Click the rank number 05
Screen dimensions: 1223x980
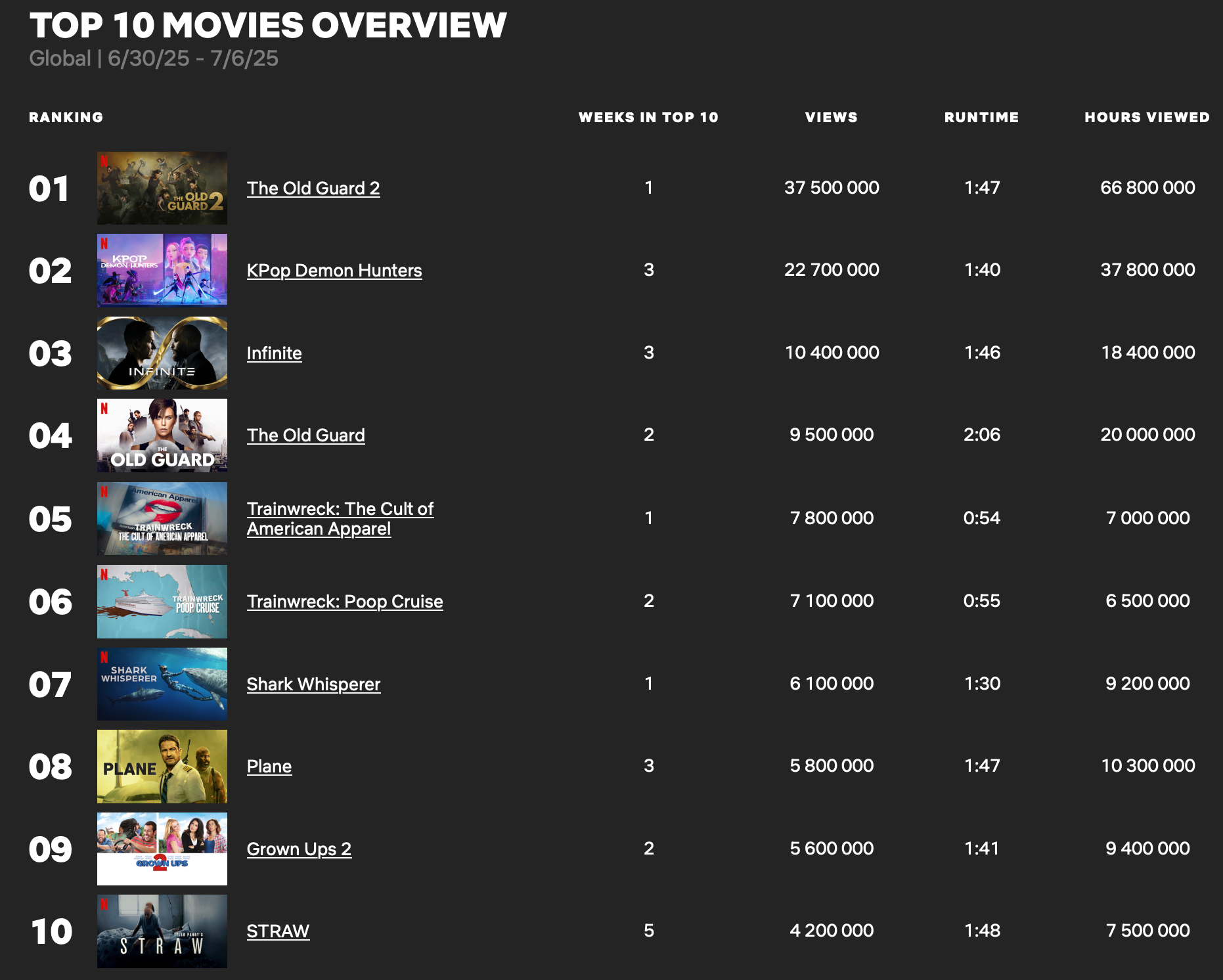coord(50,520)
